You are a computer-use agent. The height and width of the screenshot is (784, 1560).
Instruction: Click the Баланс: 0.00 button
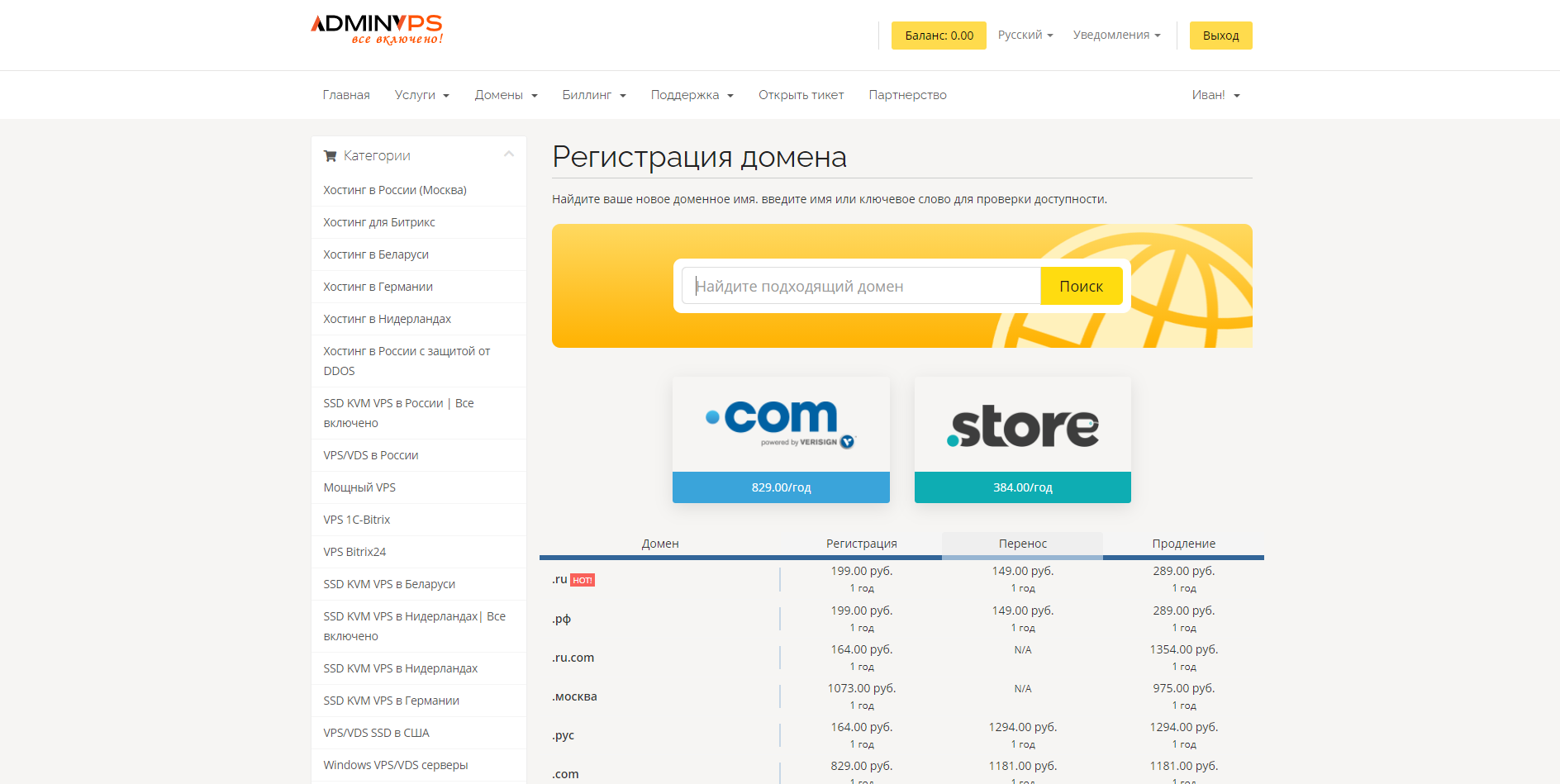(939, 36)
